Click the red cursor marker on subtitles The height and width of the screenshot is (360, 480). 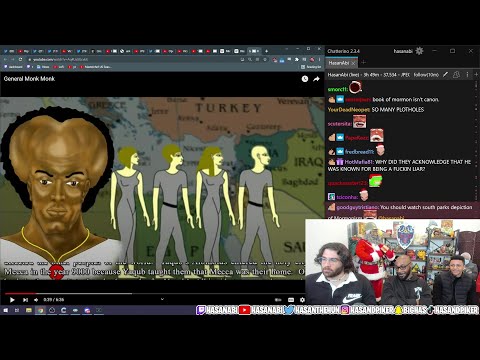pos(56,272)
